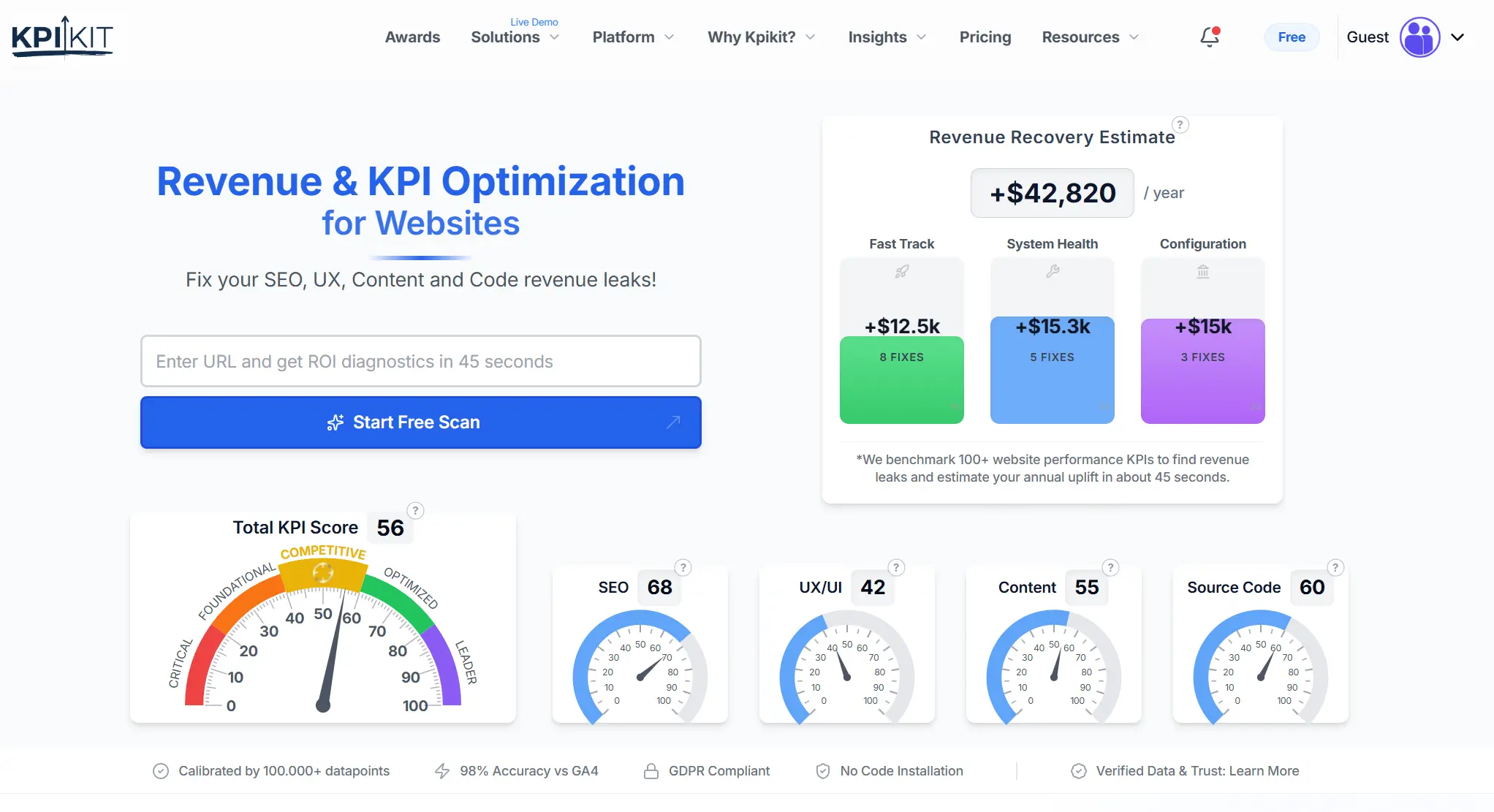Select the purple Configuration 3 fixes bar
This screenshot has width=1494, height=812.
[x=1203, y=371]
